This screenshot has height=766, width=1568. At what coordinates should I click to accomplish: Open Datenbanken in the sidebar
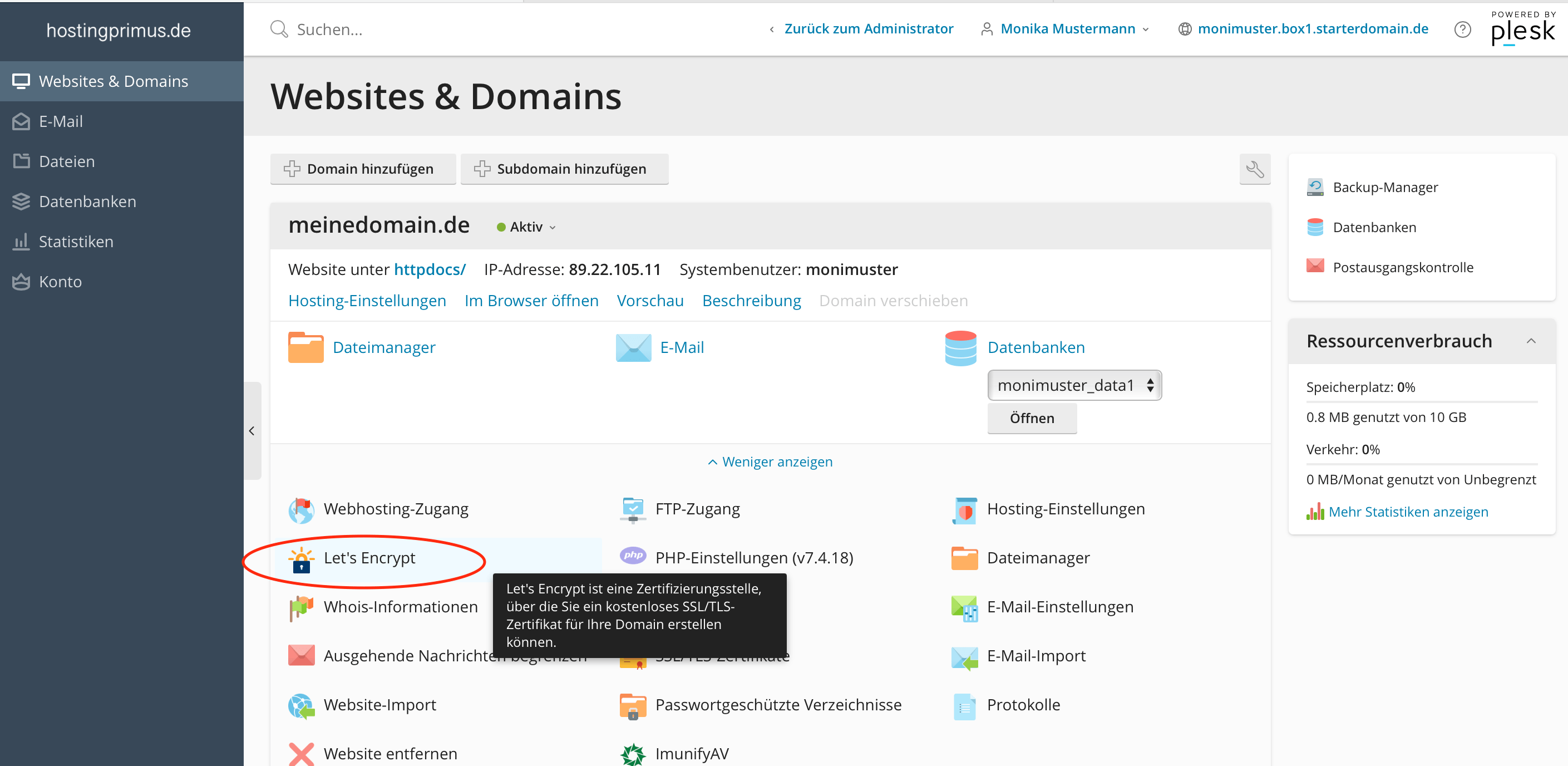pyautogui.click(x=122, y=202)
